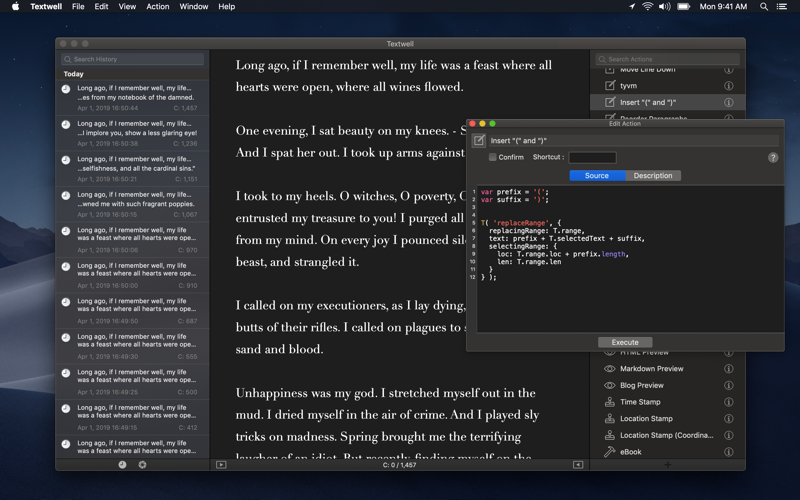800x500 pixels.
Task: Click the Shortcut input field
Action: 592,157
